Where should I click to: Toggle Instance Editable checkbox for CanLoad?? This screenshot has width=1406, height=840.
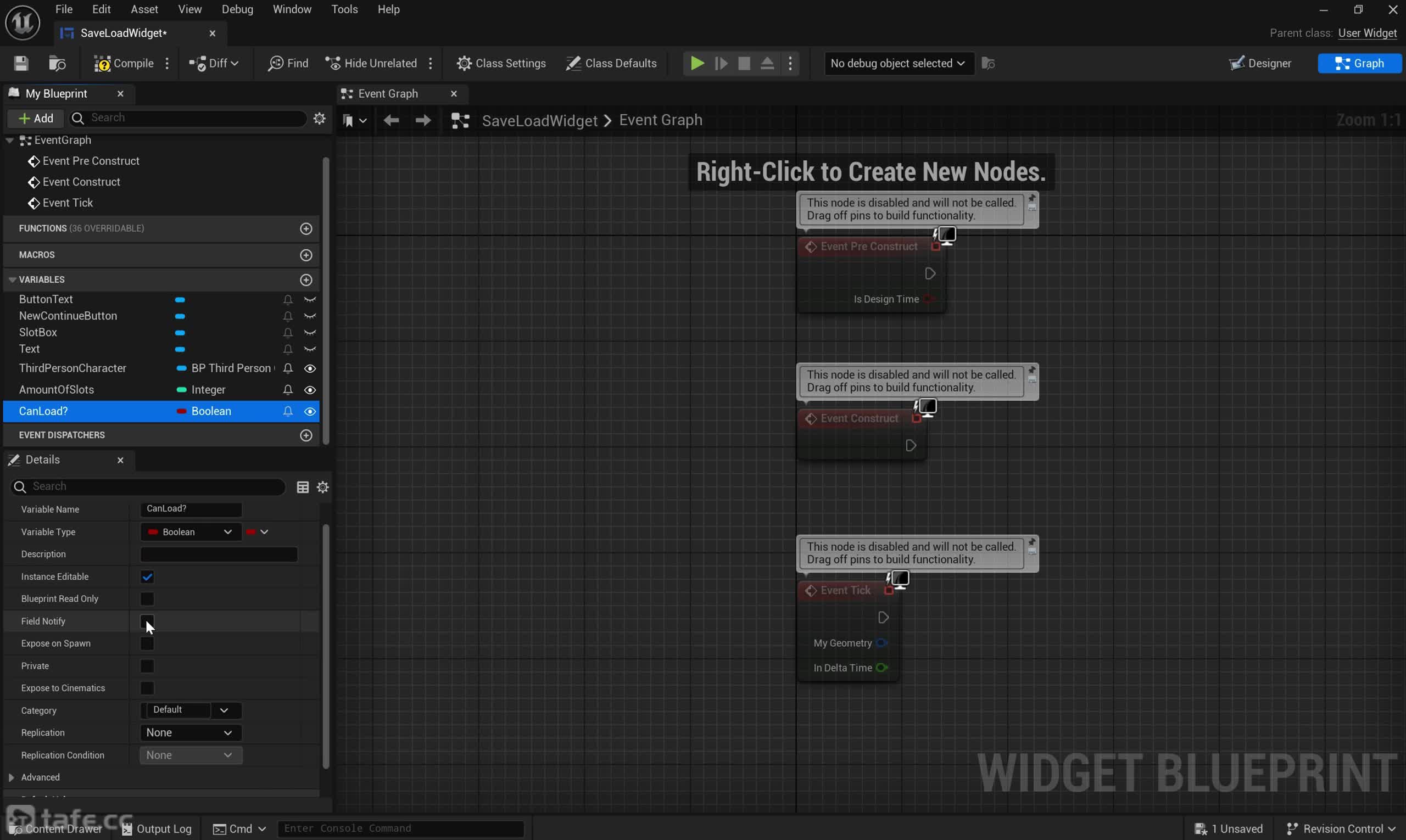point(147,575)
